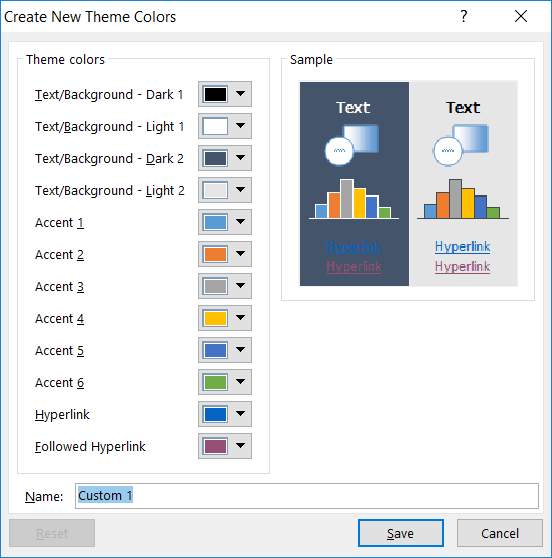Image resolution: width=552 pixels, height=558 pixels.
Task: Expand the Accent 5 color picker
Action: [225, 350]
